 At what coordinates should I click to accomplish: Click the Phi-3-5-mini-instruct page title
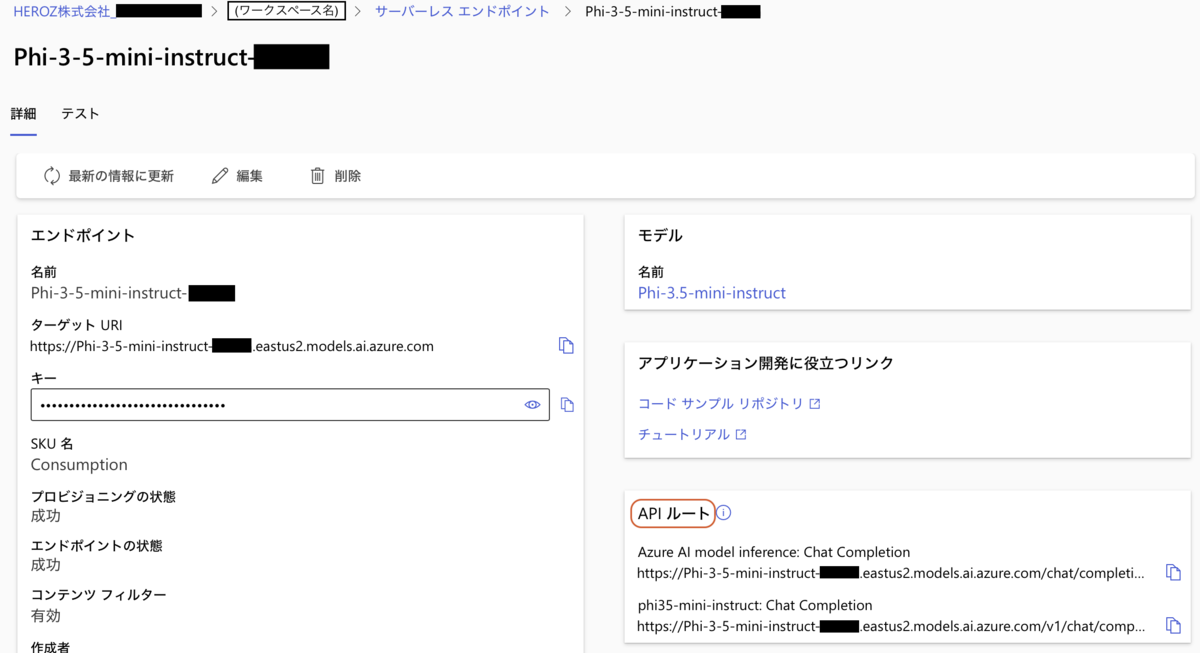(x=171, y=57)
